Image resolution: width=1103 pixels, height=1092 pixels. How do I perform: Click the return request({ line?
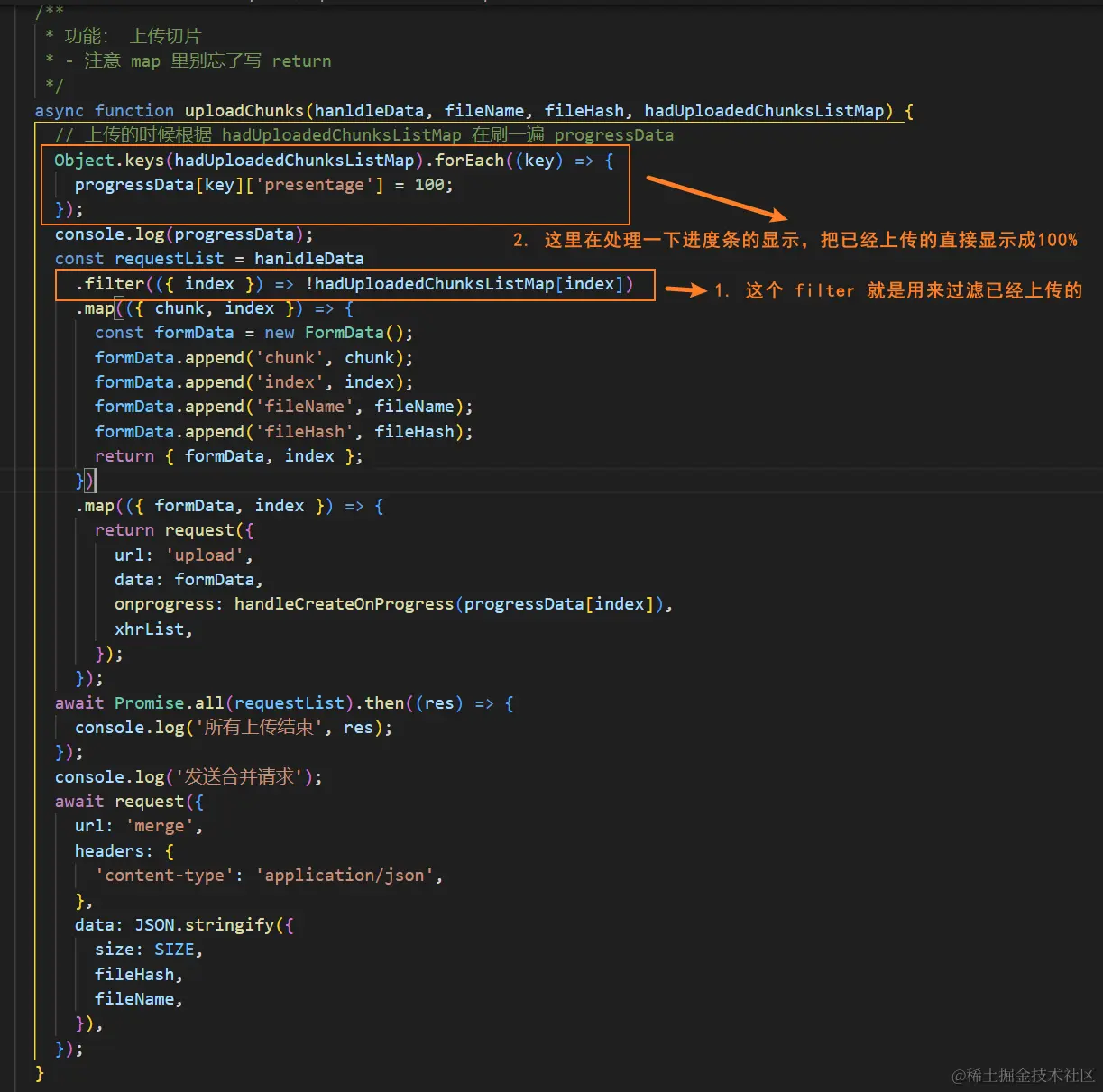(174, 530)
